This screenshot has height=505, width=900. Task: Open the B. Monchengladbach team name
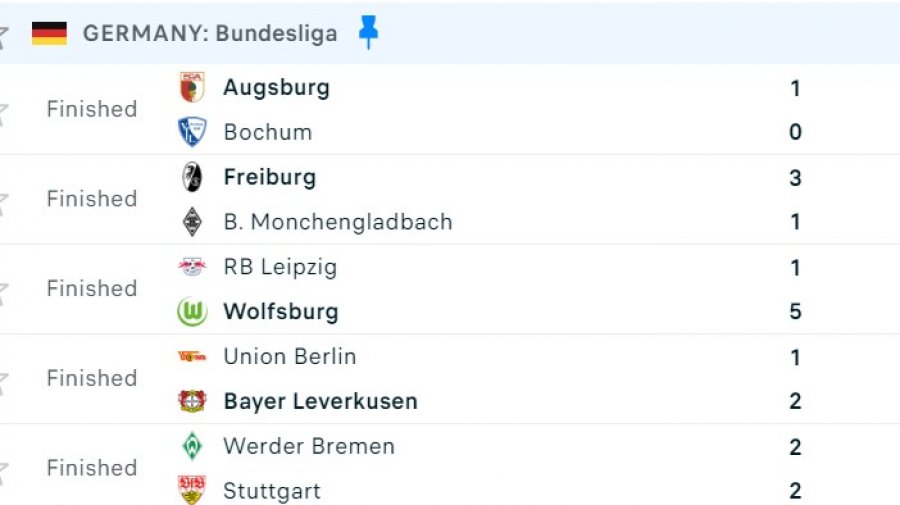point(338,222)
